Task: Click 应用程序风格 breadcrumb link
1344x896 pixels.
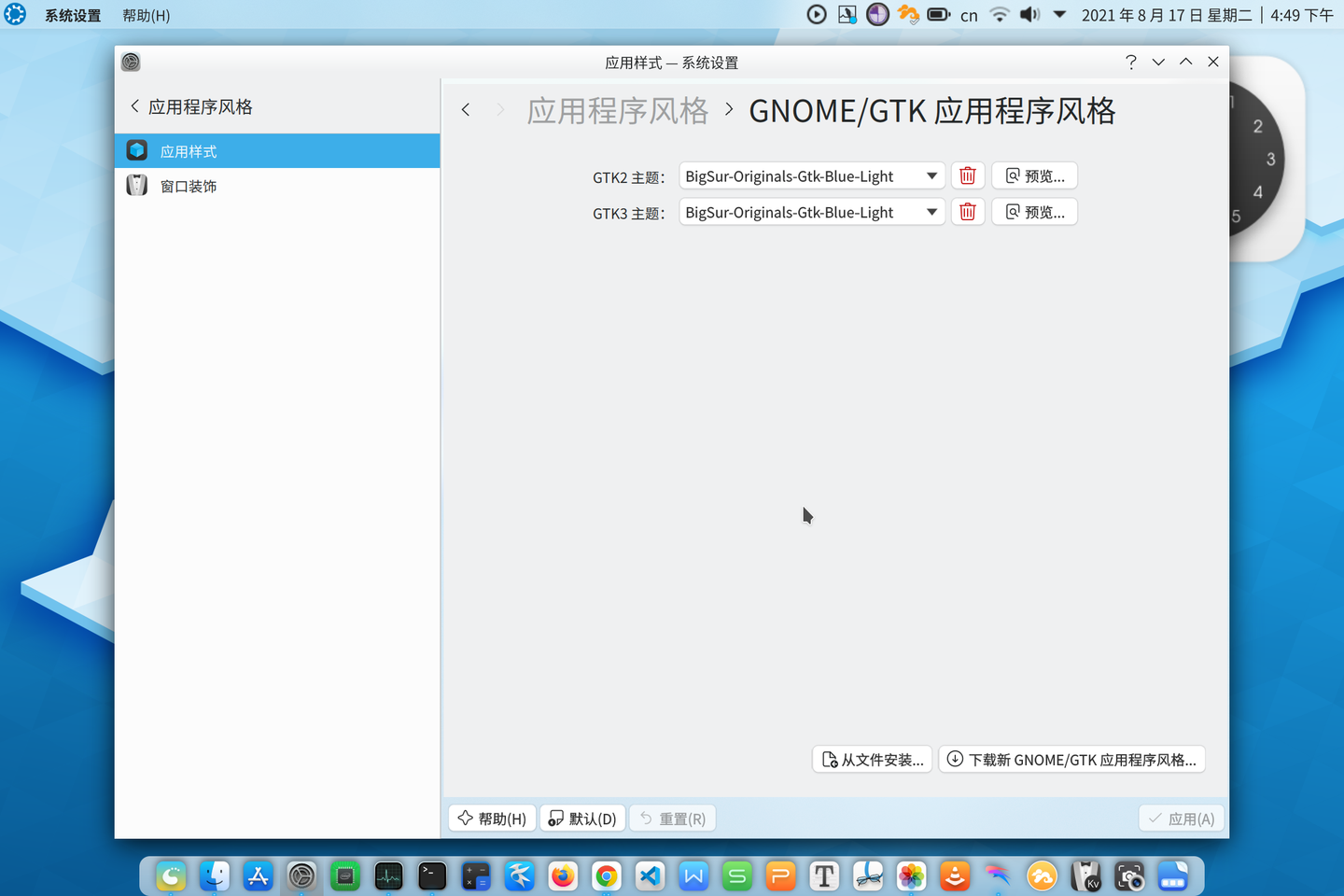Action: tap(617, 110)
